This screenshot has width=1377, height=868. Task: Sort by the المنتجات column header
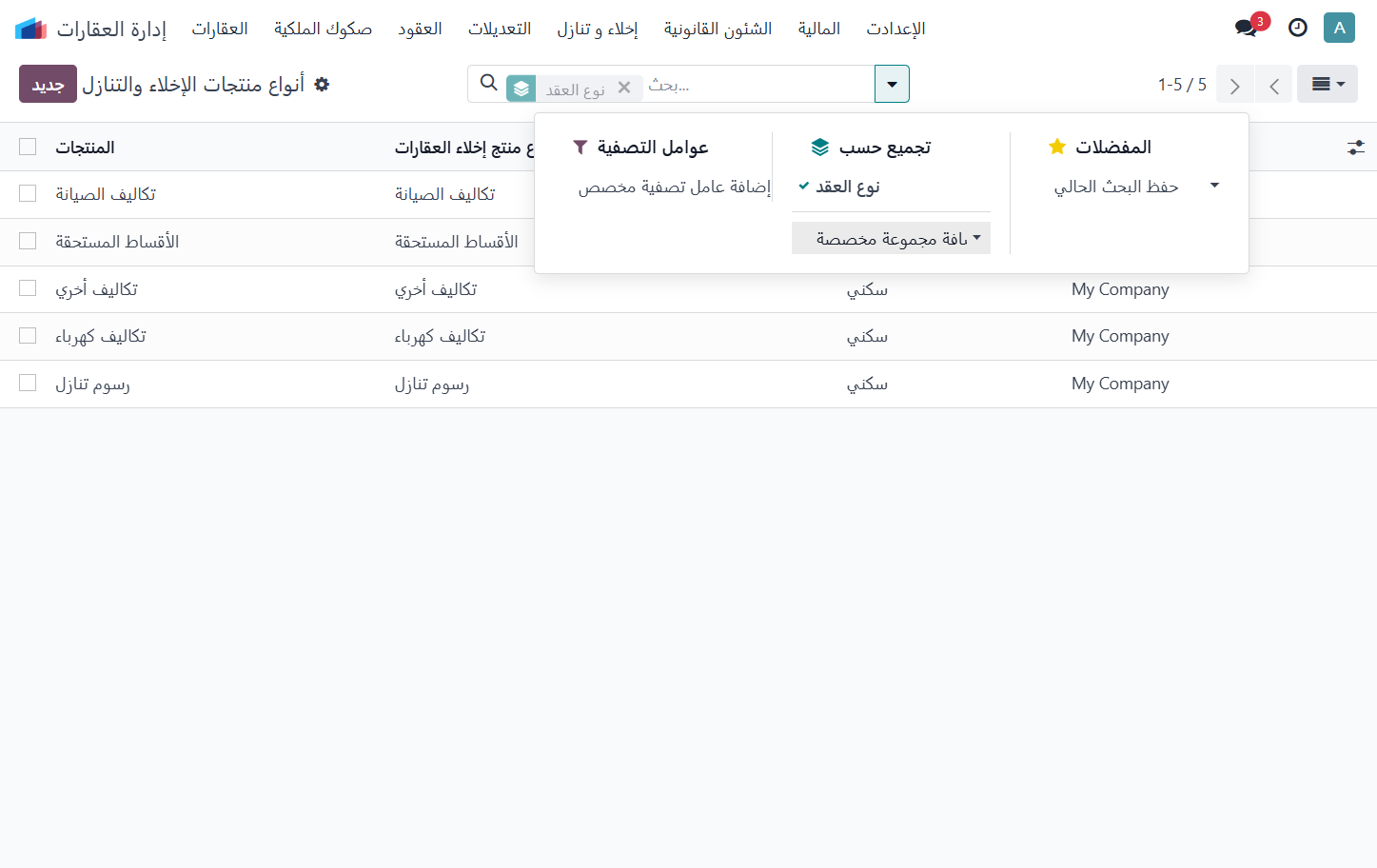tap(85, 148)
